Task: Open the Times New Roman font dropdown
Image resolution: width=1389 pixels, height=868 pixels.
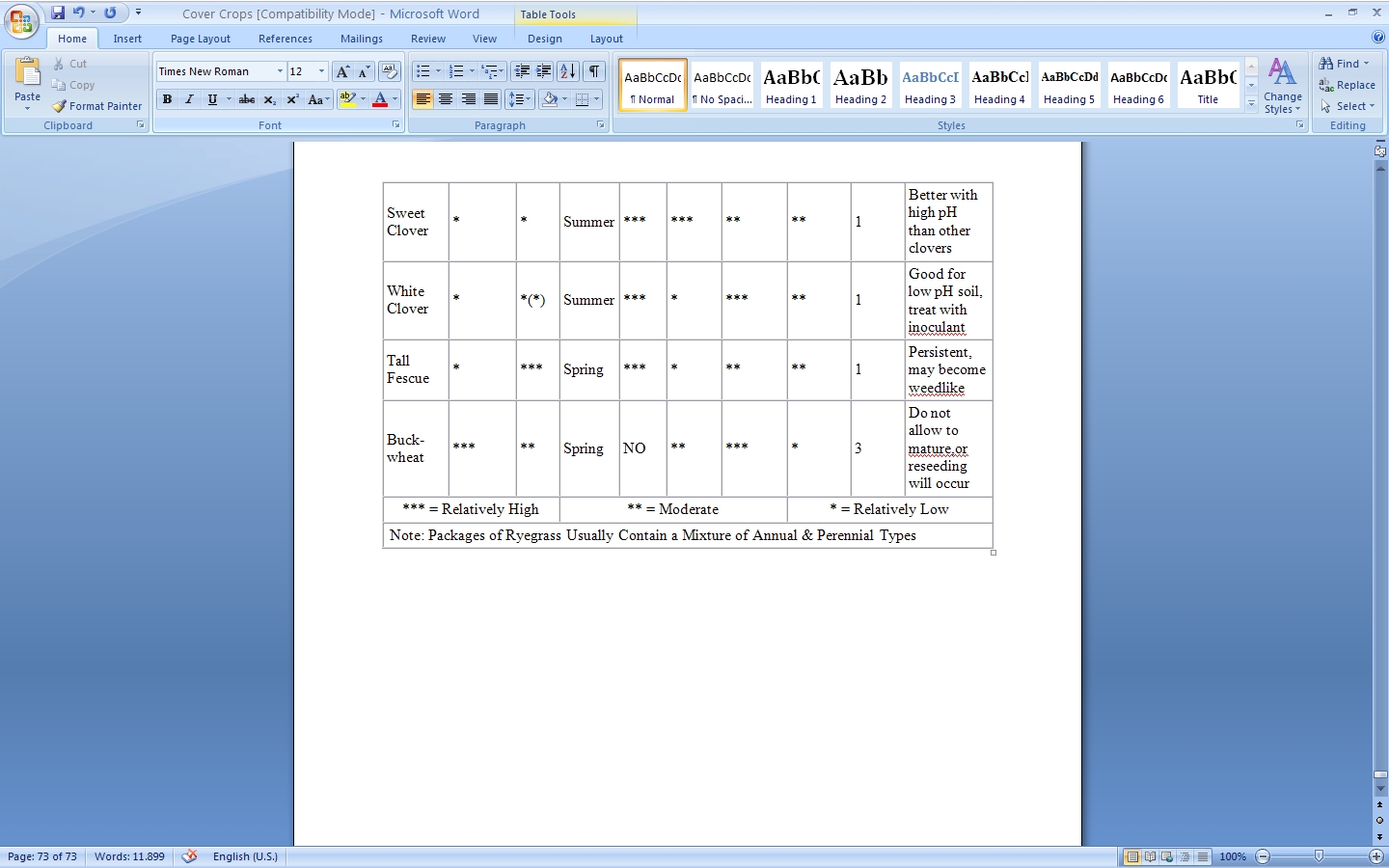Action: click(280, 71)
